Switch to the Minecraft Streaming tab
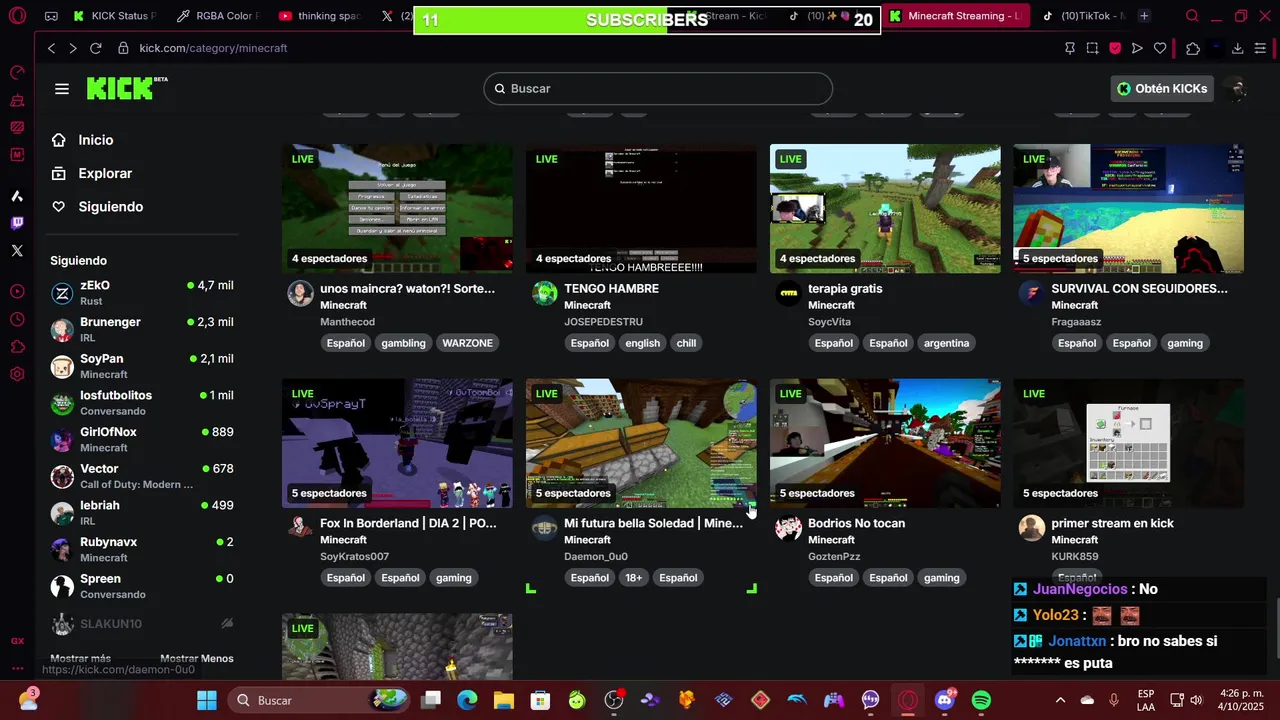Screen dimensions: 1280x720 (x=955, y=16)
